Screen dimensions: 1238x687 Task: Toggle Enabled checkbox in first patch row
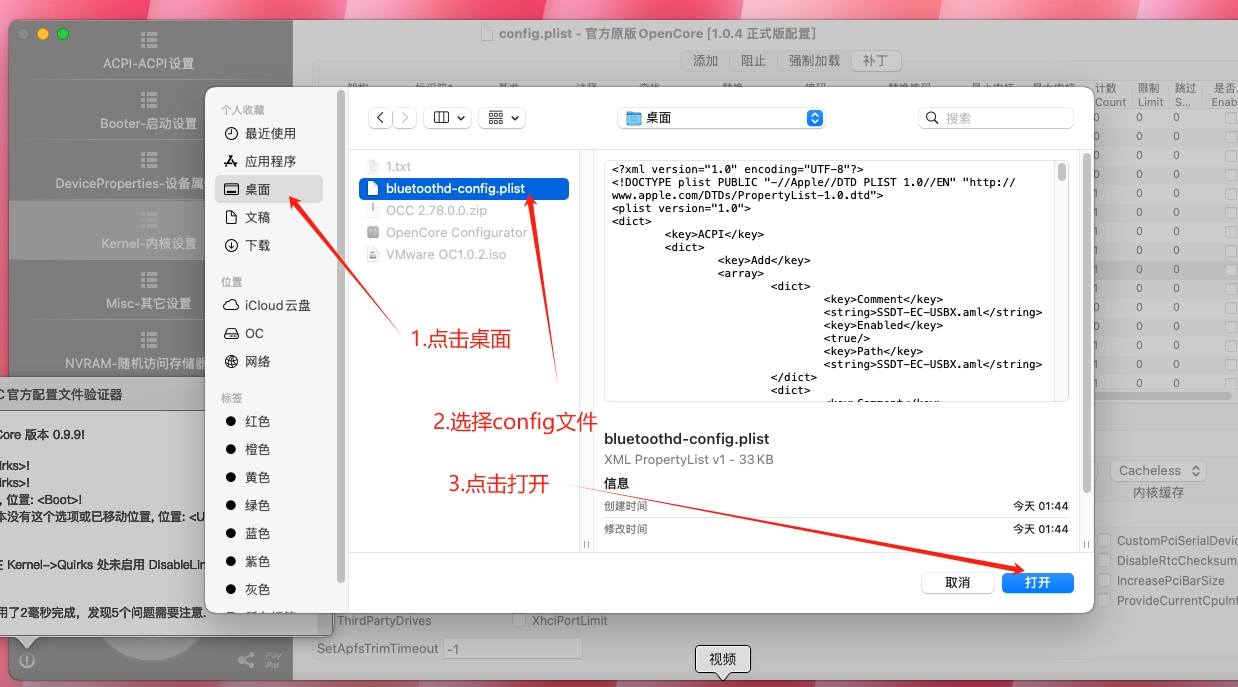[x=1231, y=118]
